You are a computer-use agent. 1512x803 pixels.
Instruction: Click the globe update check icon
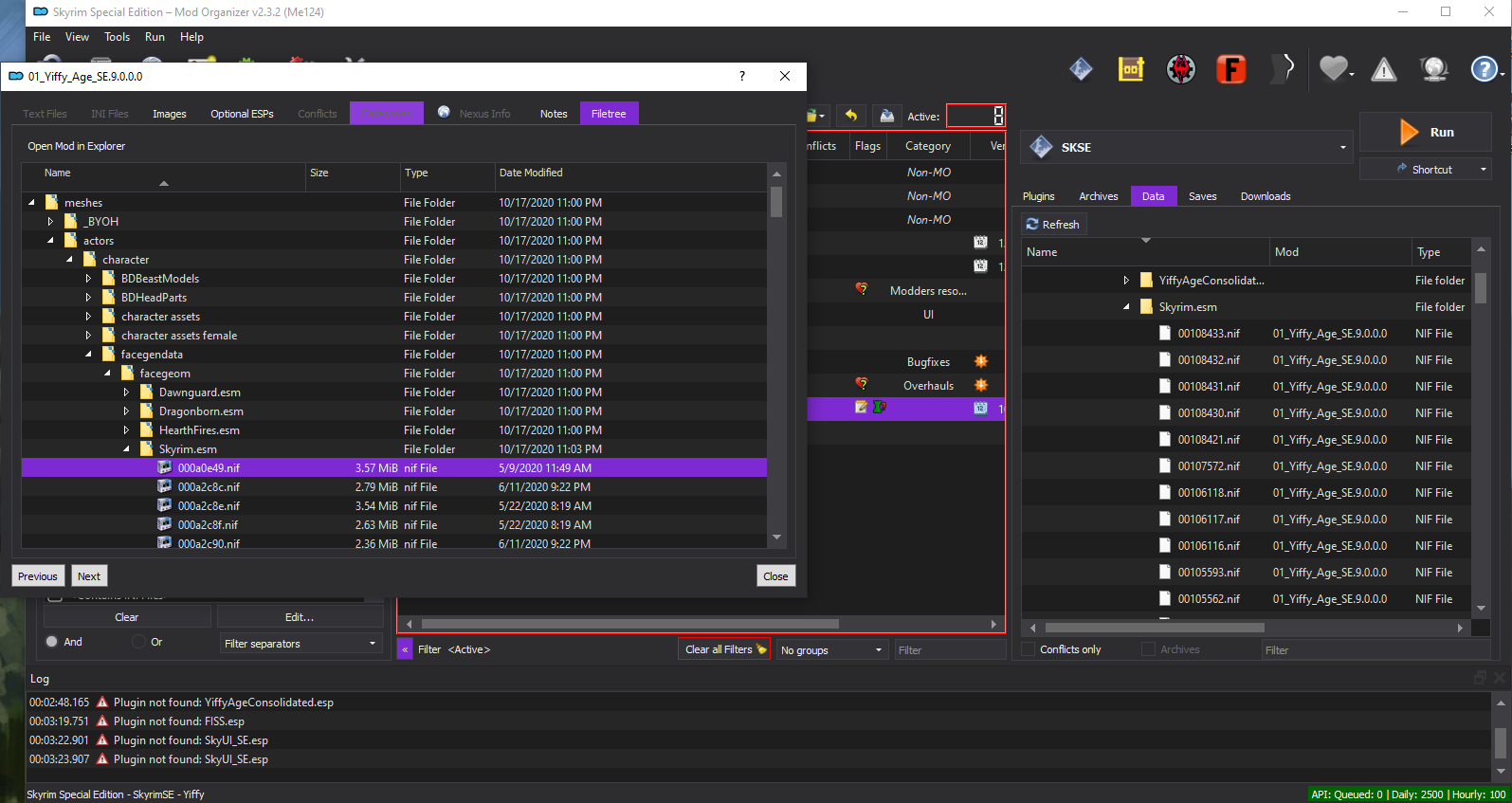pyautogui.click(x=1434, y=69)
